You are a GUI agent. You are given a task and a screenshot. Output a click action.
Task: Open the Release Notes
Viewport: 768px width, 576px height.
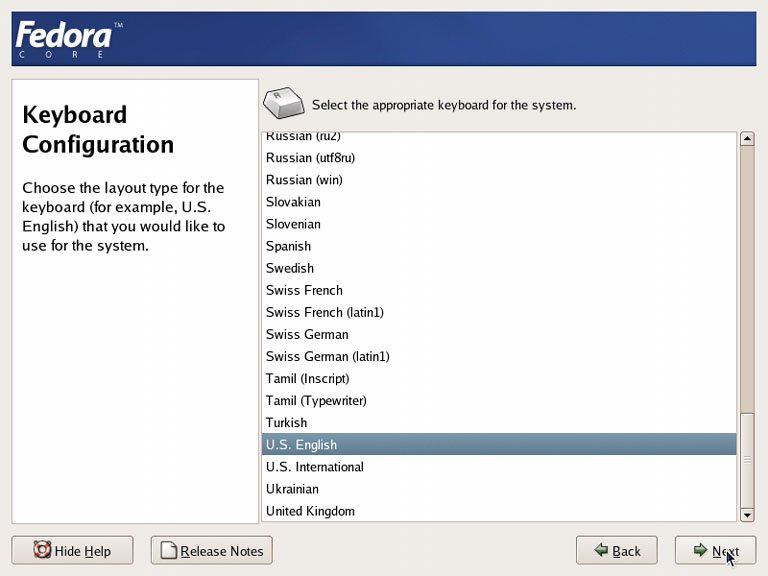tap(211, 550)
